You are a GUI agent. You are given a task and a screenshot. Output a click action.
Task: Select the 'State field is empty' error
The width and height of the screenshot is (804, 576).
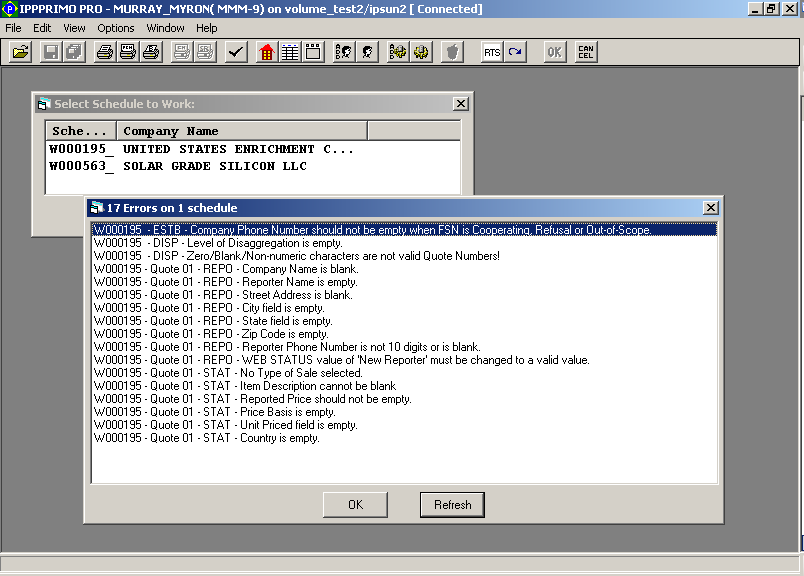tap(404, 321)
